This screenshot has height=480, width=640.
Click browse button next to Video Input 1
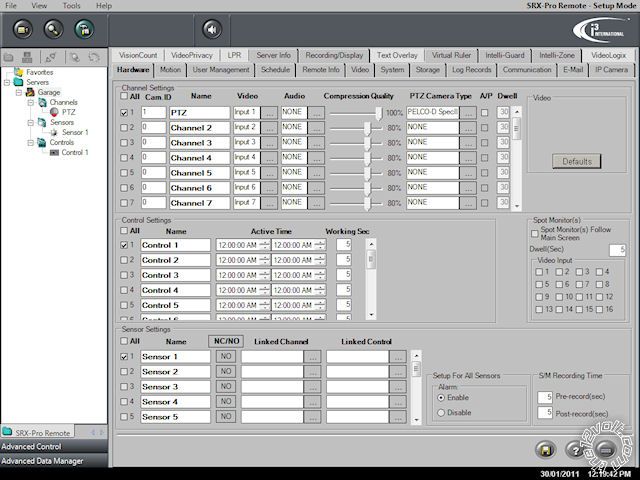270,113
